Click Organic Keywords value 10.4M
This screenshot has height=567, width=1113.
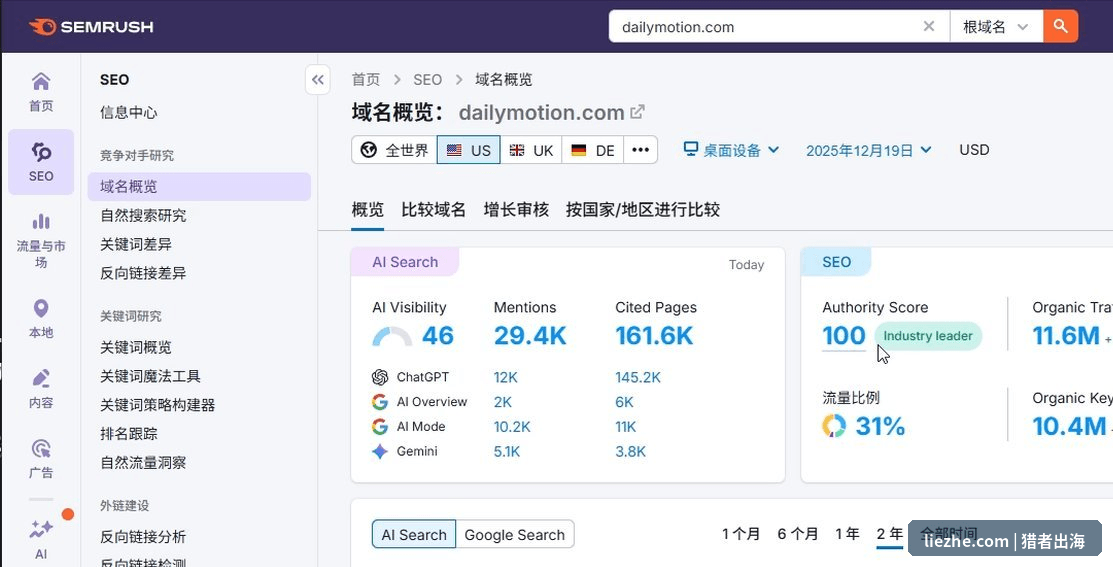point(1069,426)
